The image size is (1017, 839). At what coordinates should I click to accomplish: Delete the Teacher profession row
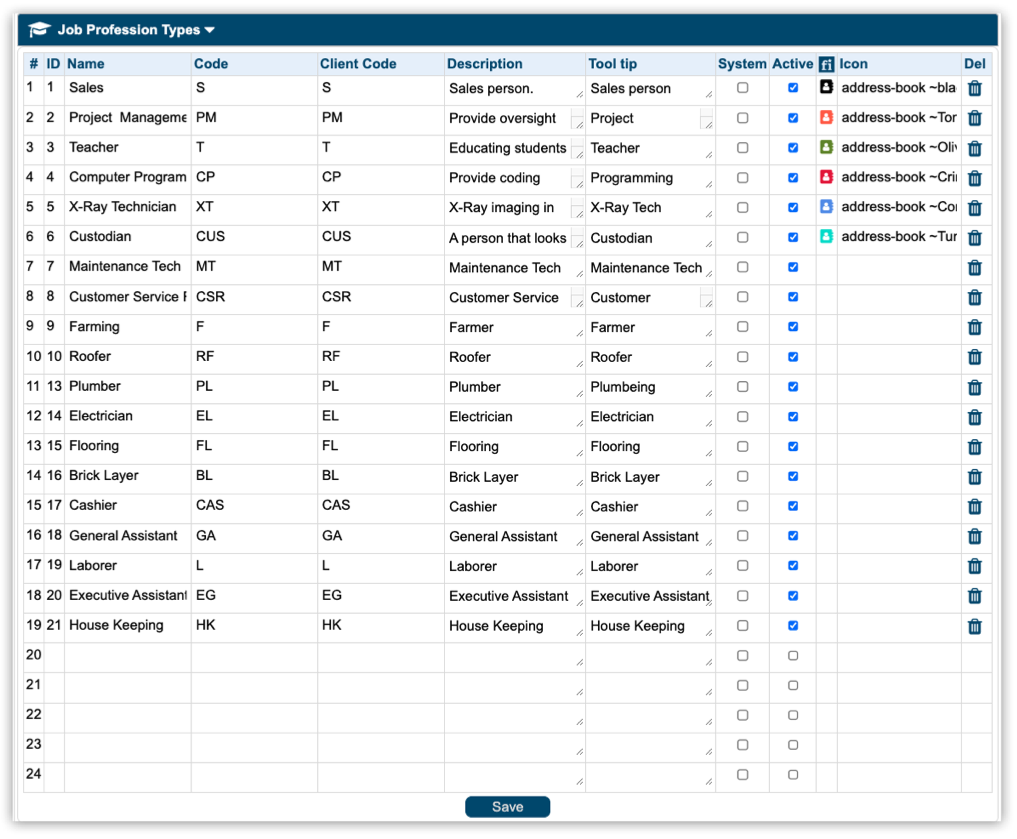pos(974,148)
